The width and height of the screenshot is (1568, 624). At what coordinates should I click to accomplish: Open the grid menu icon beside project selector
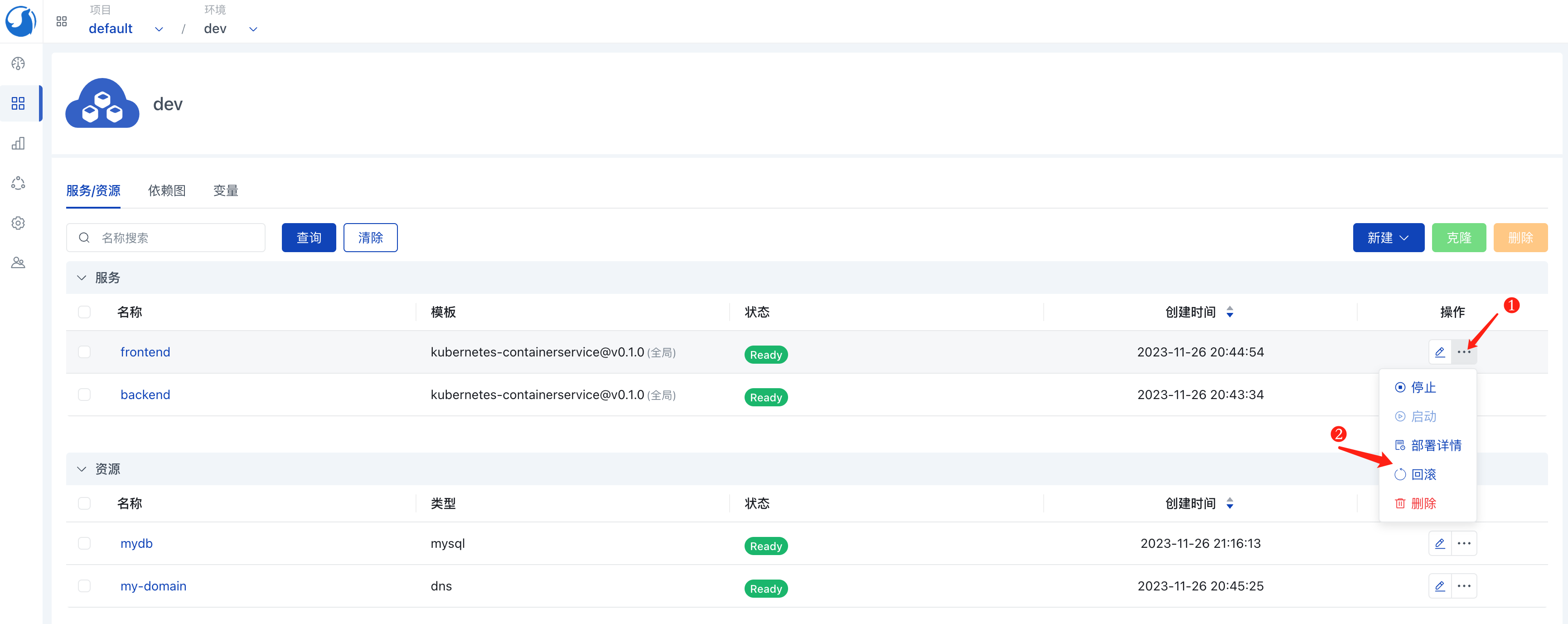[62, 21]
